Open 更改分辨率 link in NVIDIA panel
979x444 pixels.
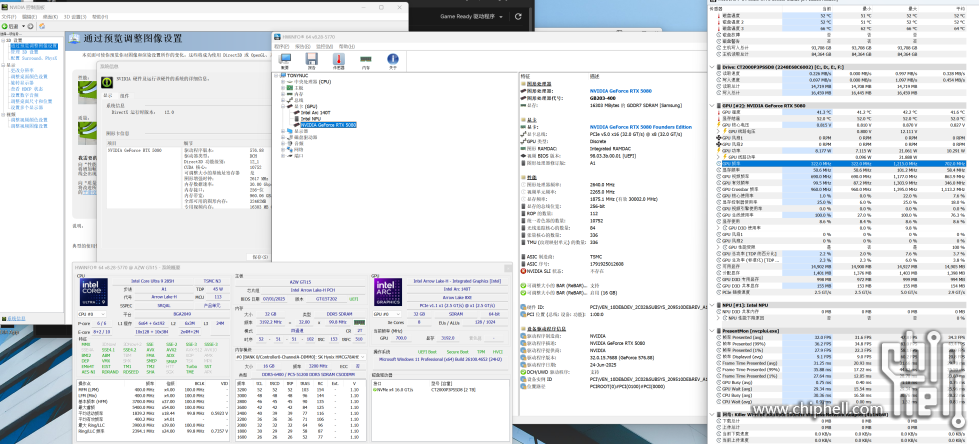[x=22, y=71]
